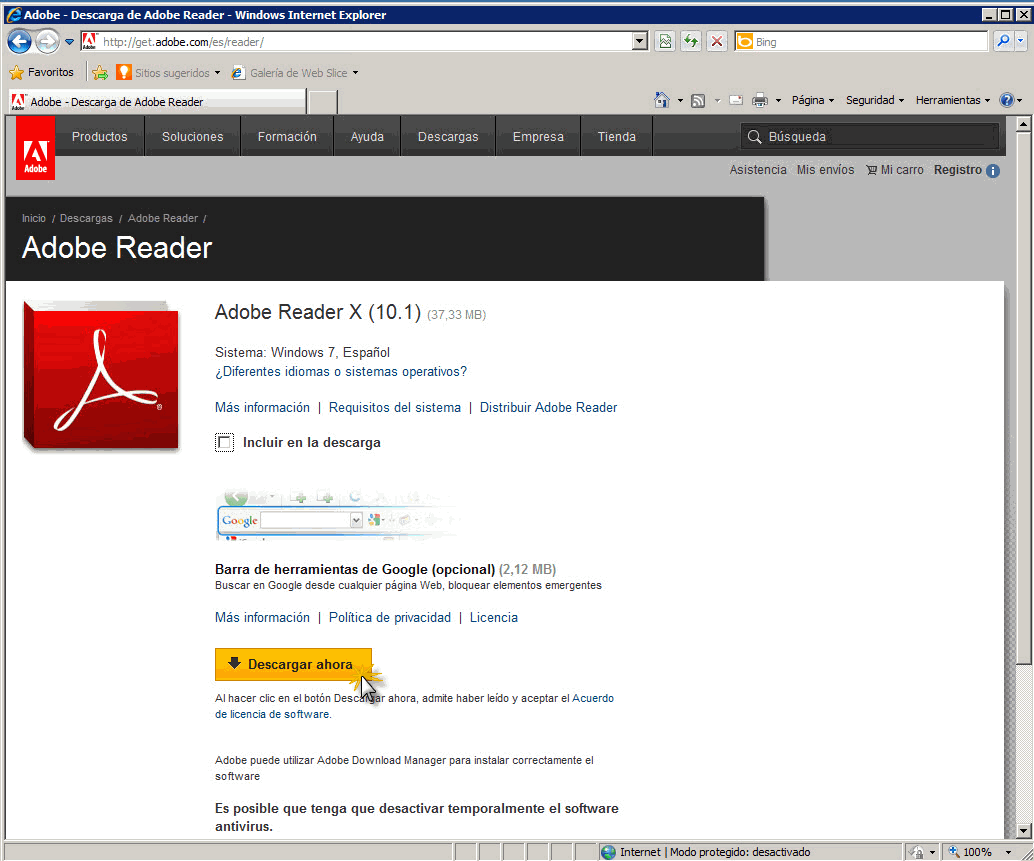Screen dimensions: 1034x861
Task: Click the red Adobe logo
Action: [36, 148]
